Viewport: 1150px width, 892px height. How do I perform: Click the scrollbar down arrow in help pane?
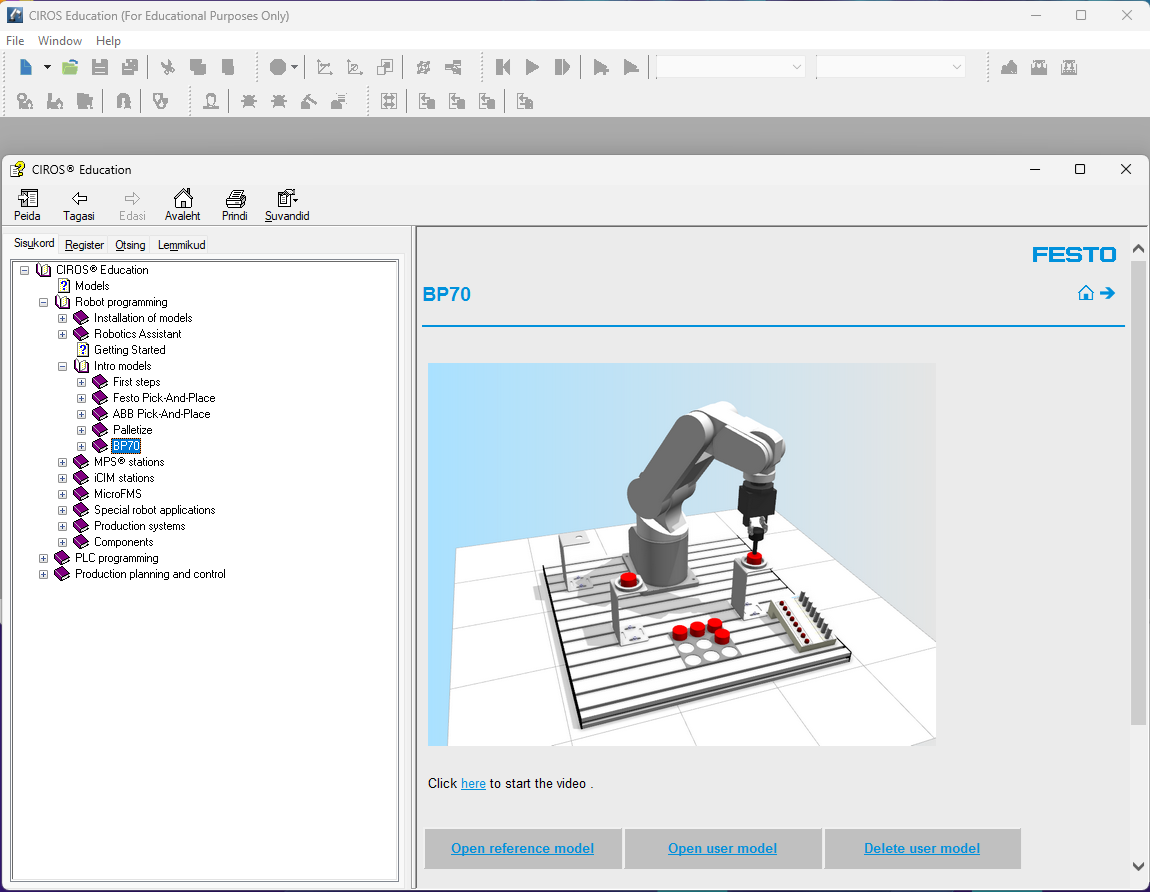coord(1138,866)
